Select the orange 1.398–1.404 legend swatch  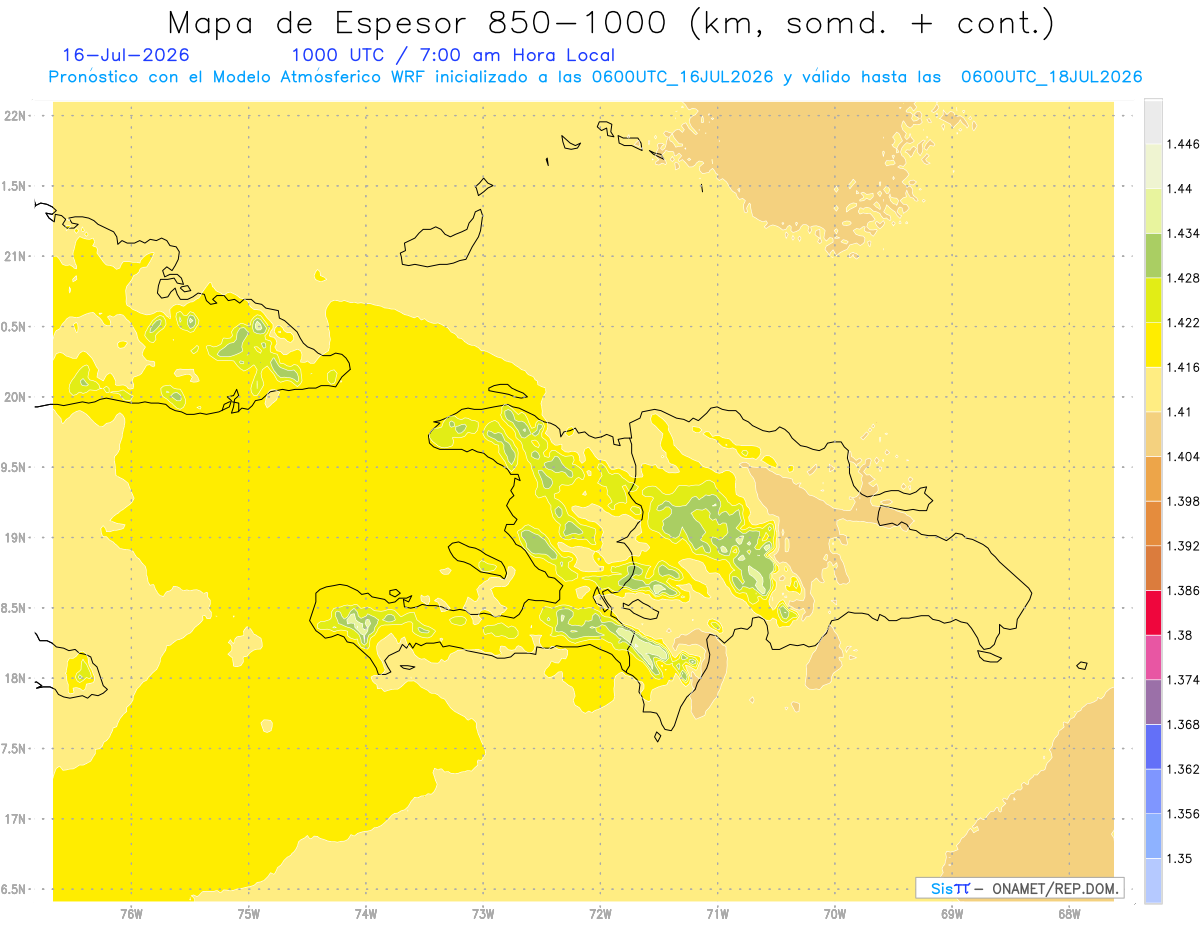click(x=1153, y=479)
